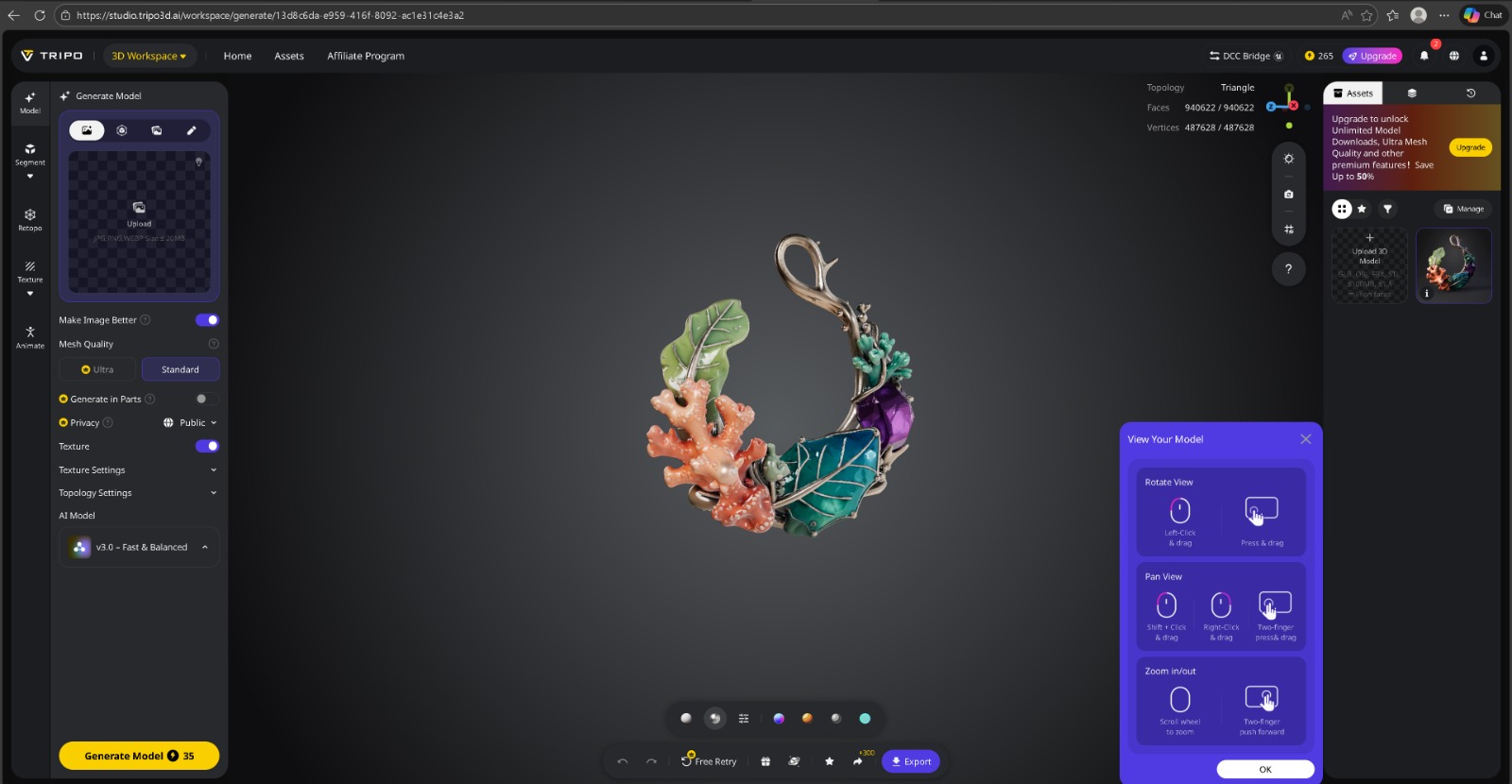Expand Texture Settings section

138,469
